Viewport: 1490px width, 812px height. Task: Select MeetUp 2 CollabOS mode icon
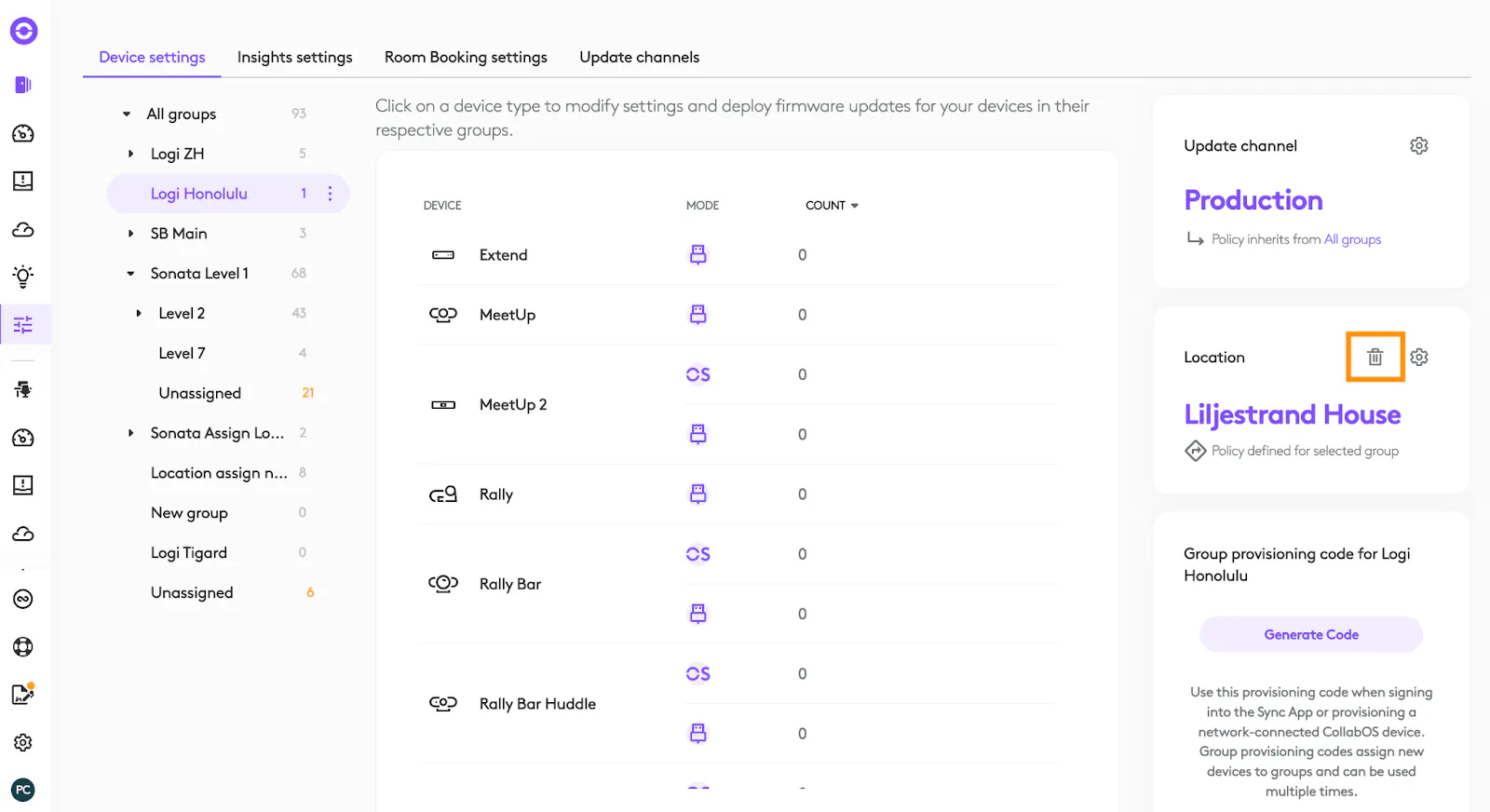pos(698,374)
